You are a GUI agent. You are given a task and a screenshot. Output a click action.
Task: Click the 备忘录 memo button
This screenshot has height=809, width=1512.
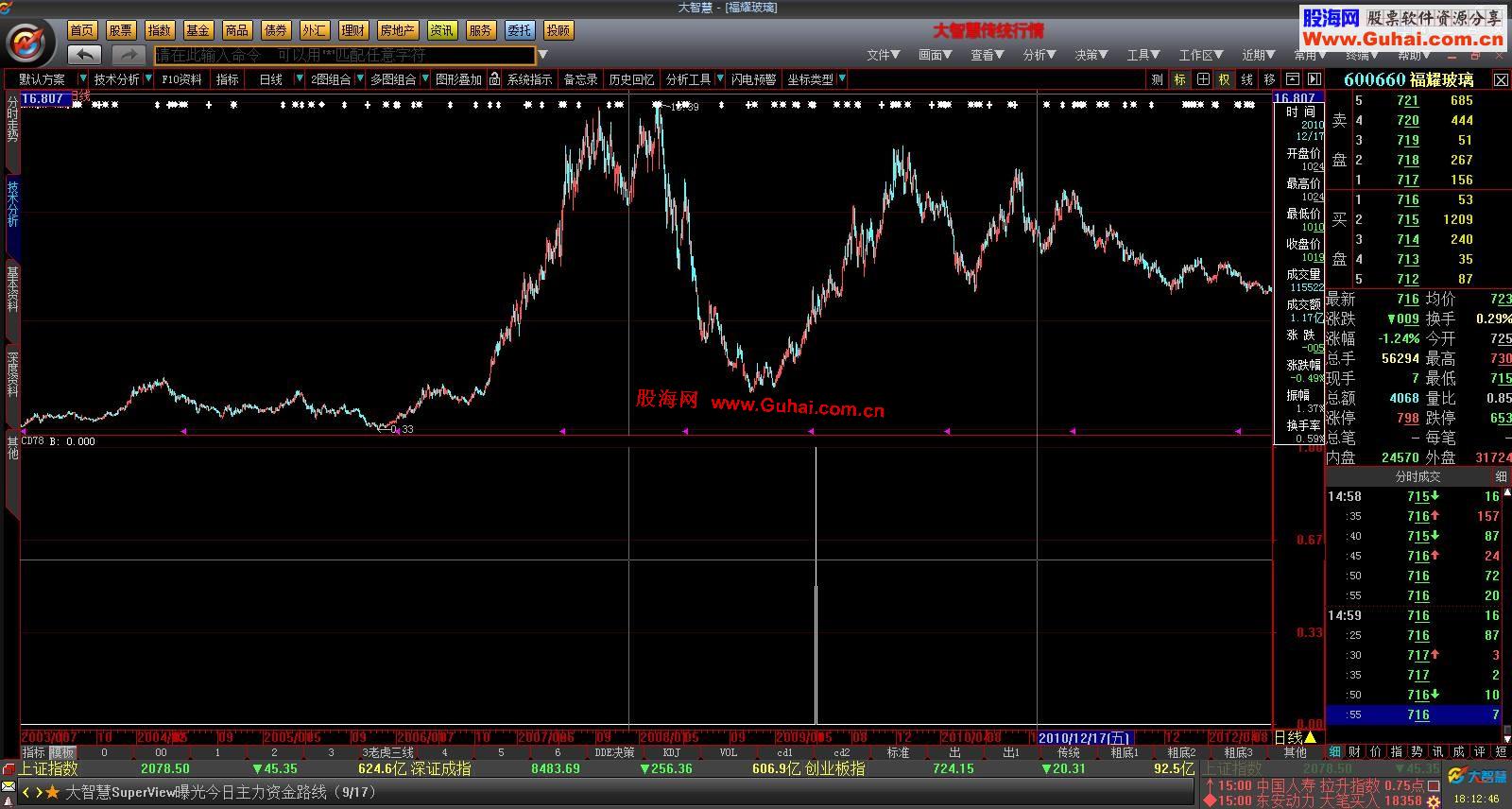pos(580,79)
